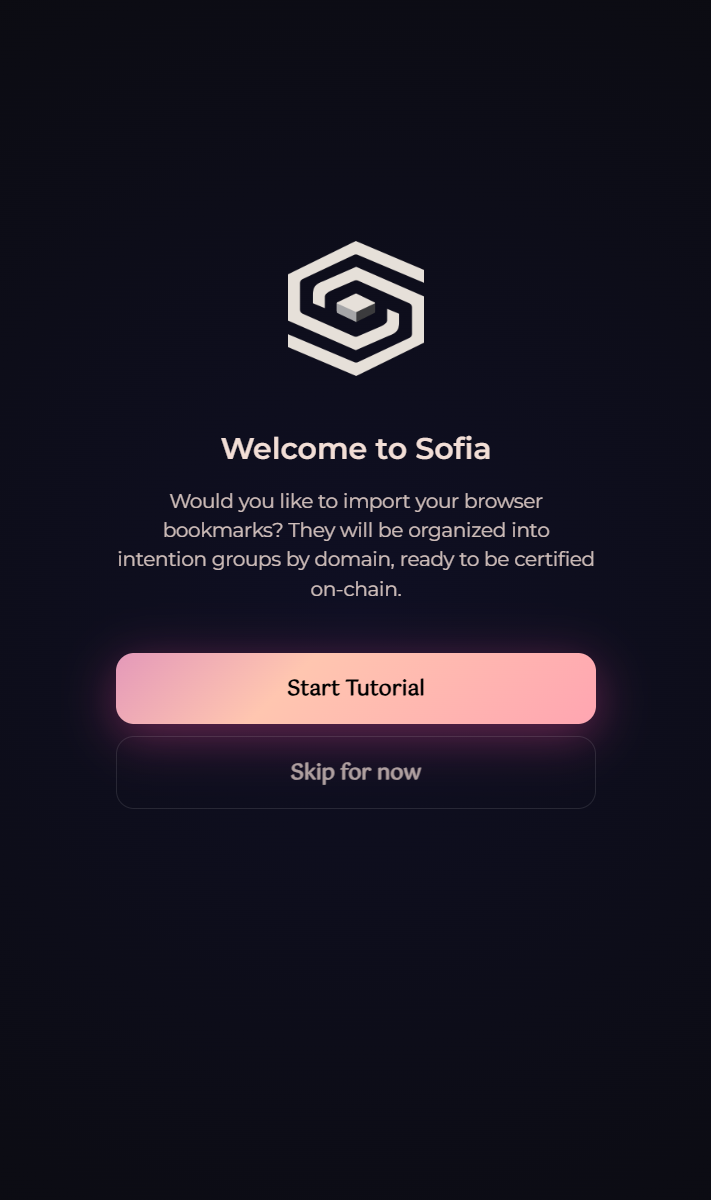This screenshot has height=1200, width=711.
Task: Open the app by clicking its brand mark
Action: point(355,307)
